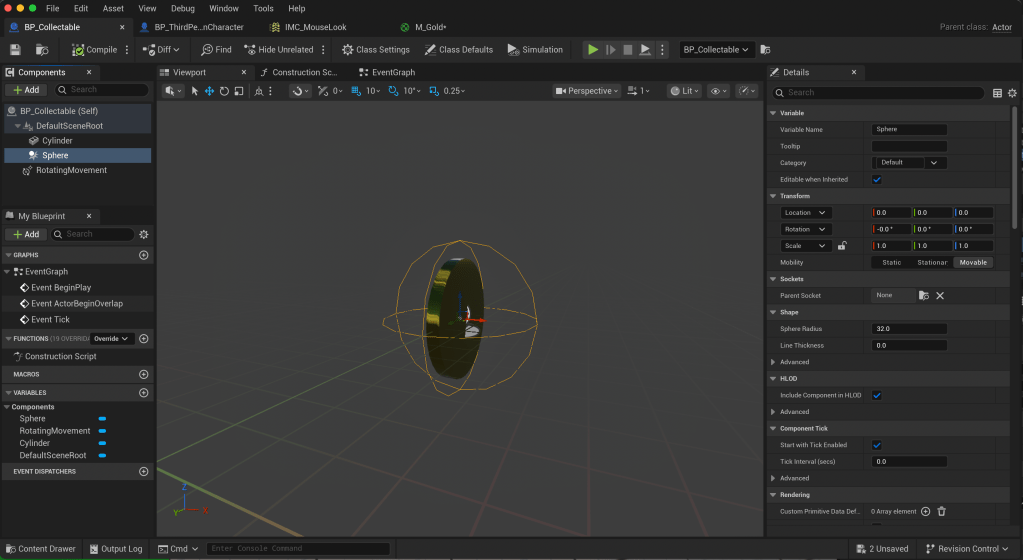Click the scale lock icon
The image size is (1023, 560).
(x=842, y=246)
